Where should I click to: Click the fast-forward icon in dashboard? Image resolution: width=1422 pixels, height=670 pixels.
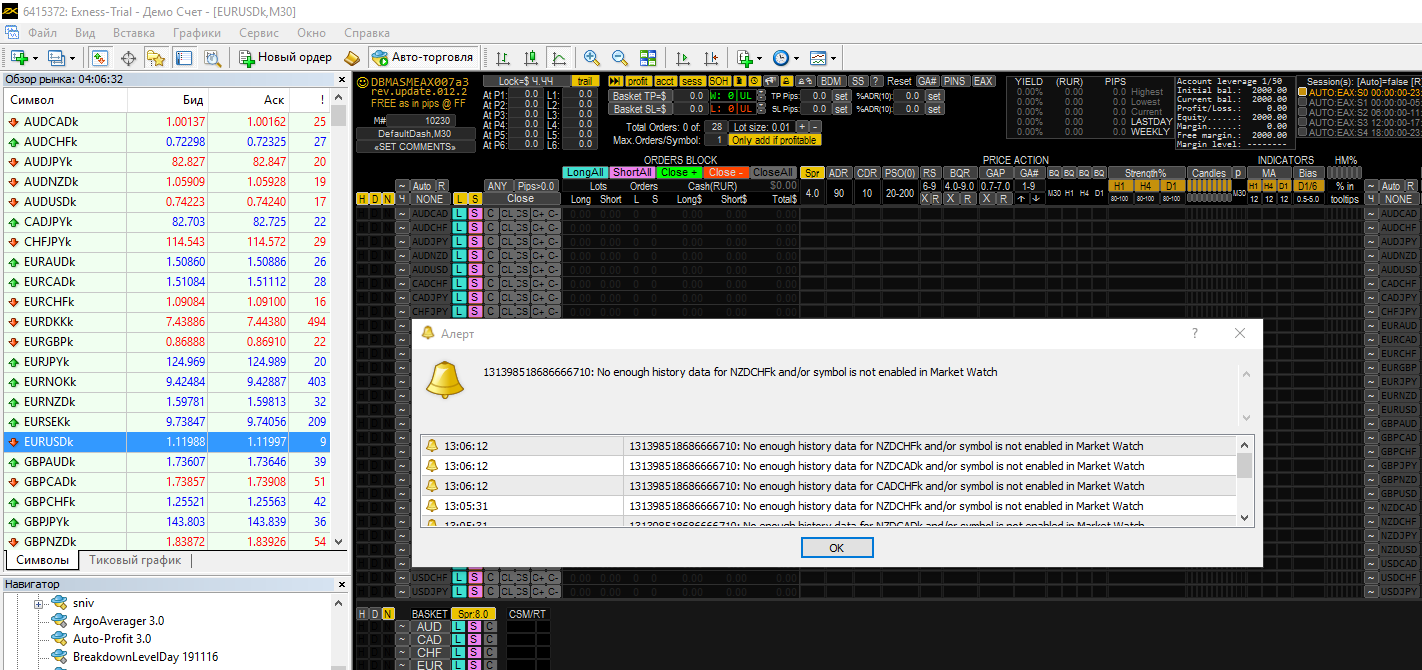[x=615, y=81]
